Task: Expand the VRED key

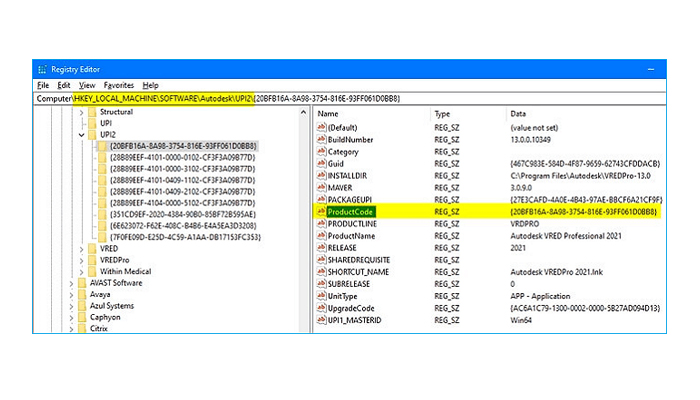Action: pyautogui.click(x=81, y=249)
